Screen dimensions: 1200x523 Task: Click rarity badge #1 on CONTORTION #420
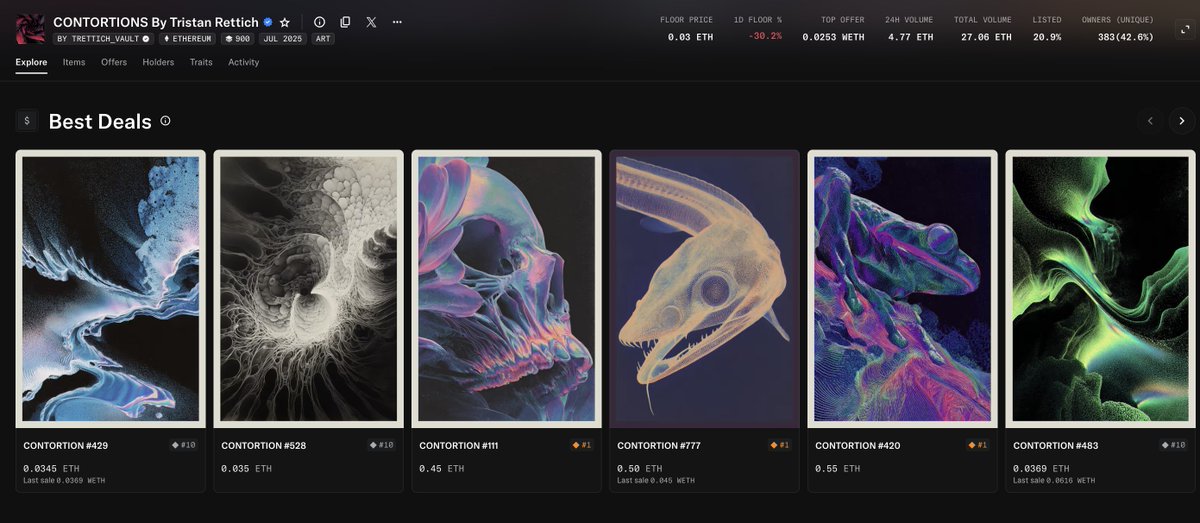[978, 445]
